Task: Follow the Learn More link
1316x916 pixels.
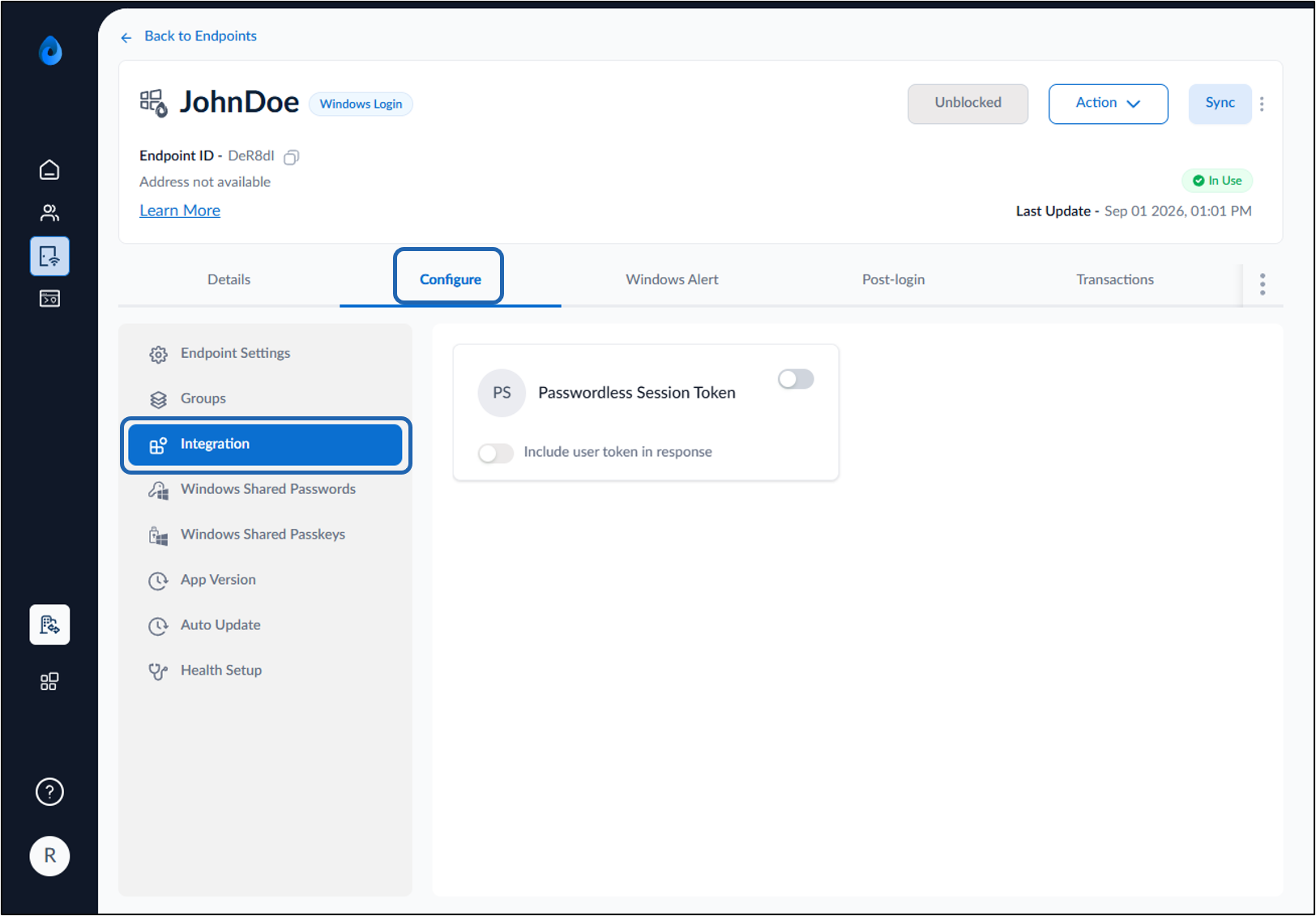Action: pyautogui.click(x=180, y=211)
